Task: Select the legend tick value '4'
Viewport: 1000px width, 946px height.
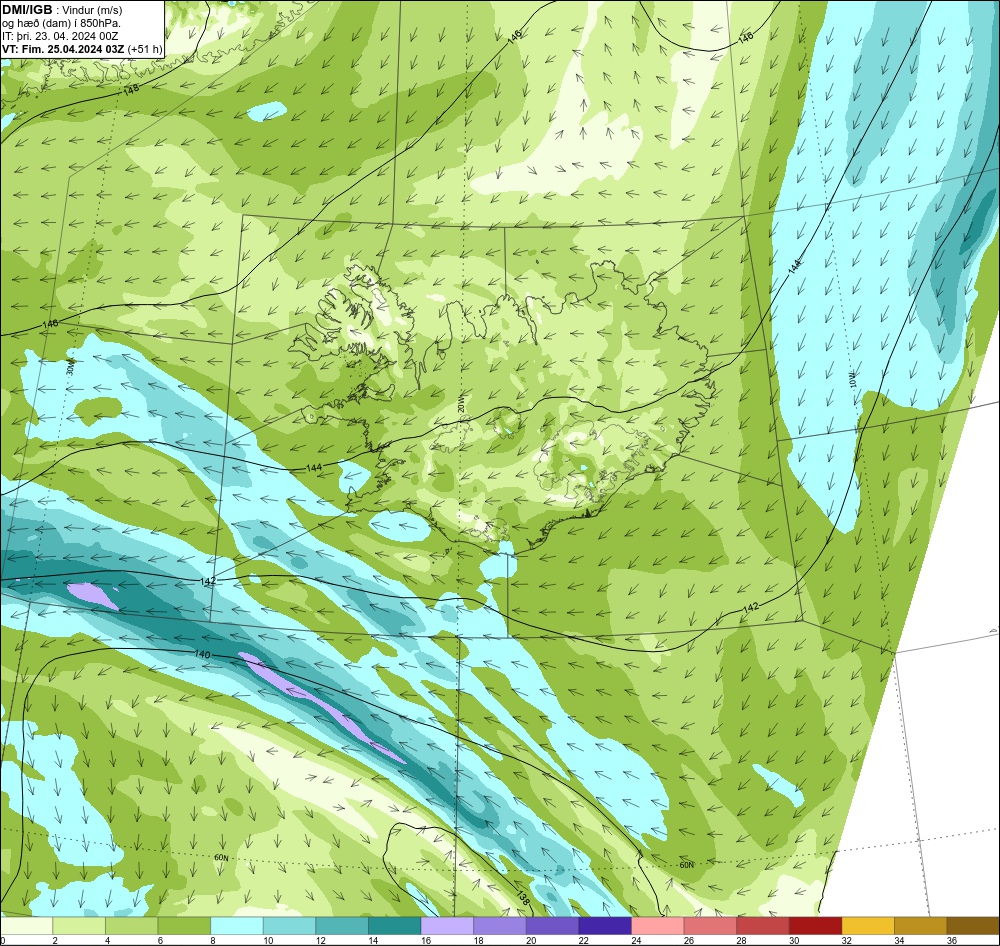Action: click(x=107, y=940)
